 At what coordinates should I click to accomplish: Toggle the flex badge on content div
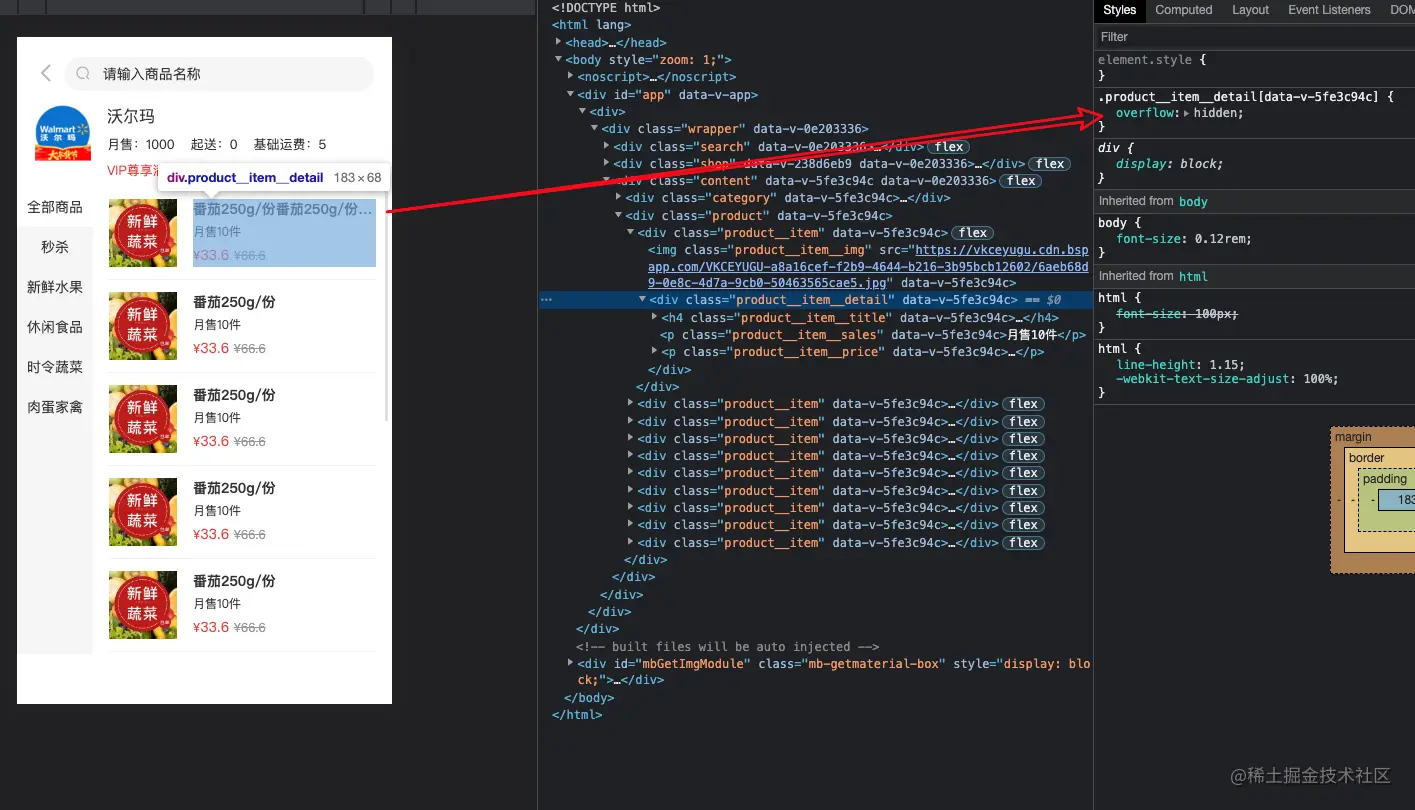pos(1021,181)
